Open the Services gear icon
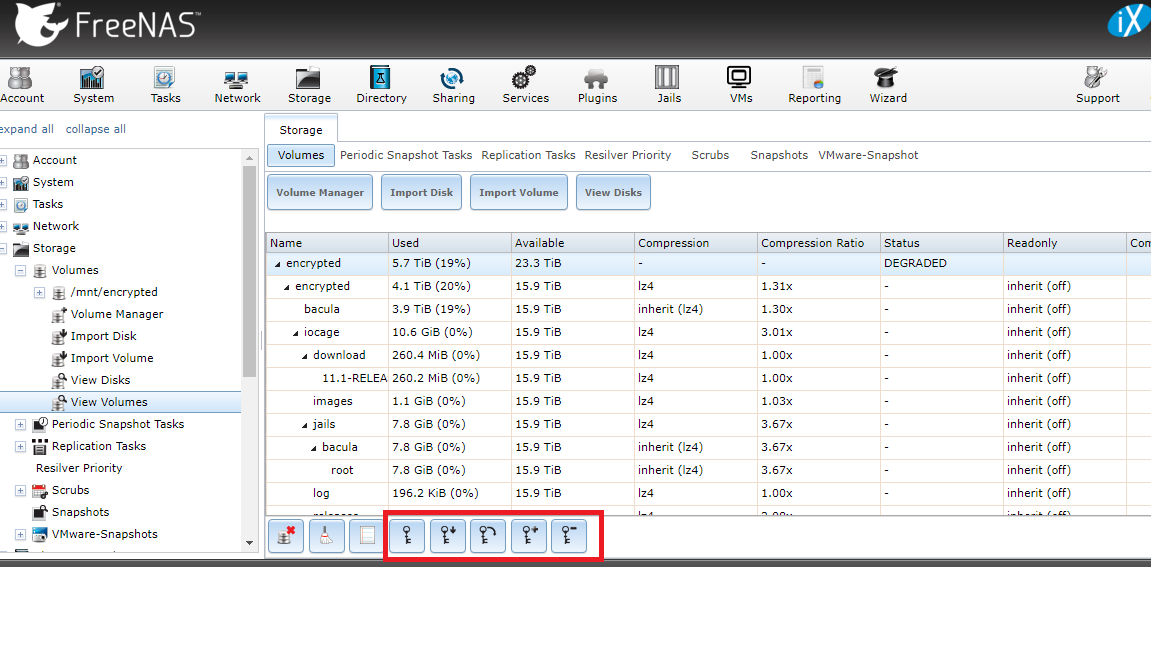The width and height of the screenshot is (1152, 648). pyautogui.click(x=525, y=84)
